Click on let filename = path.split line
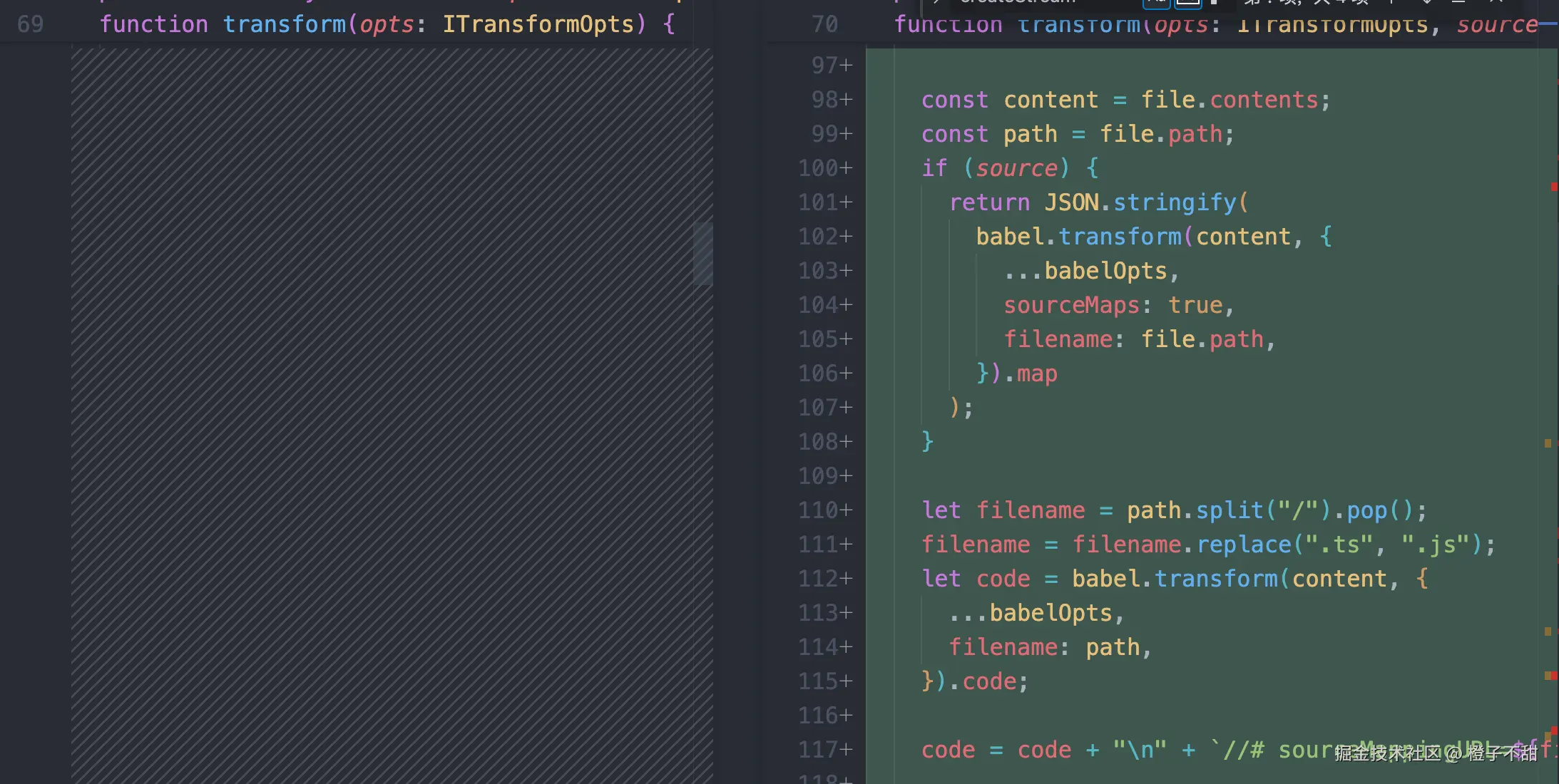 click(1173, 510)
